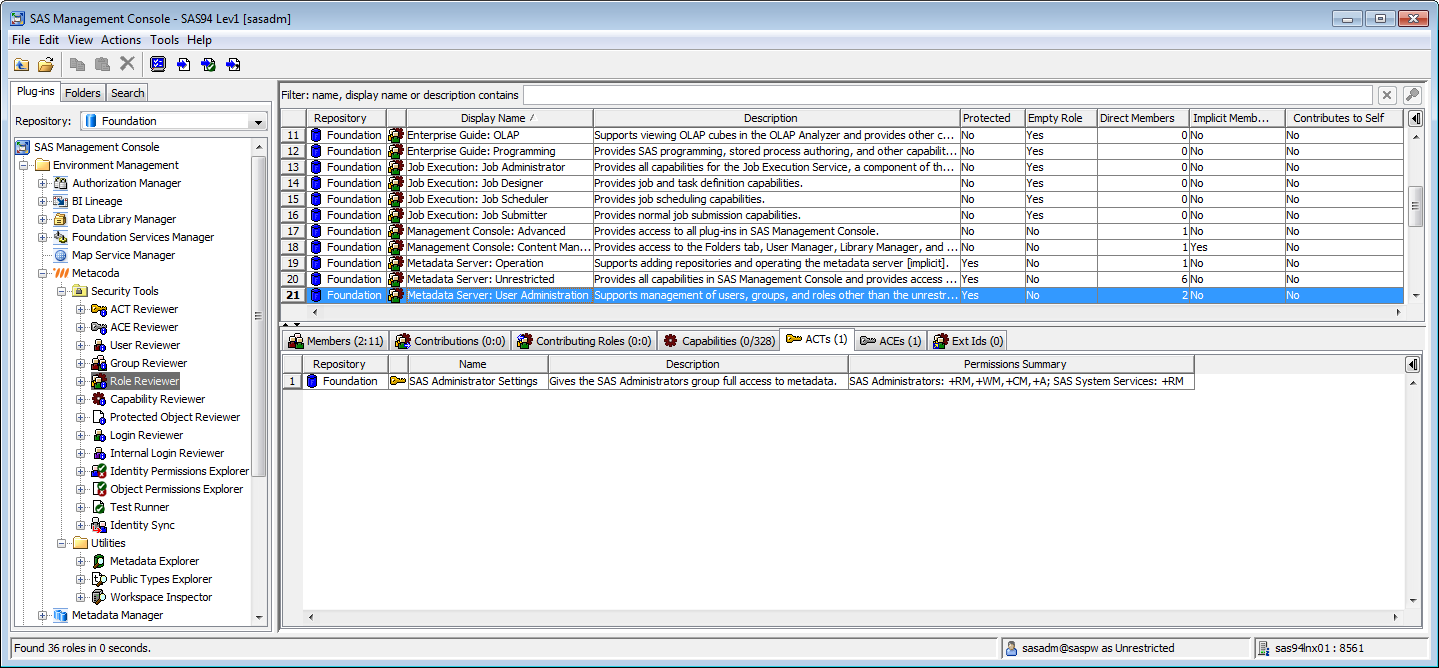
Task: Collapse the Environment Management node
Action: [x=24, y=165]
